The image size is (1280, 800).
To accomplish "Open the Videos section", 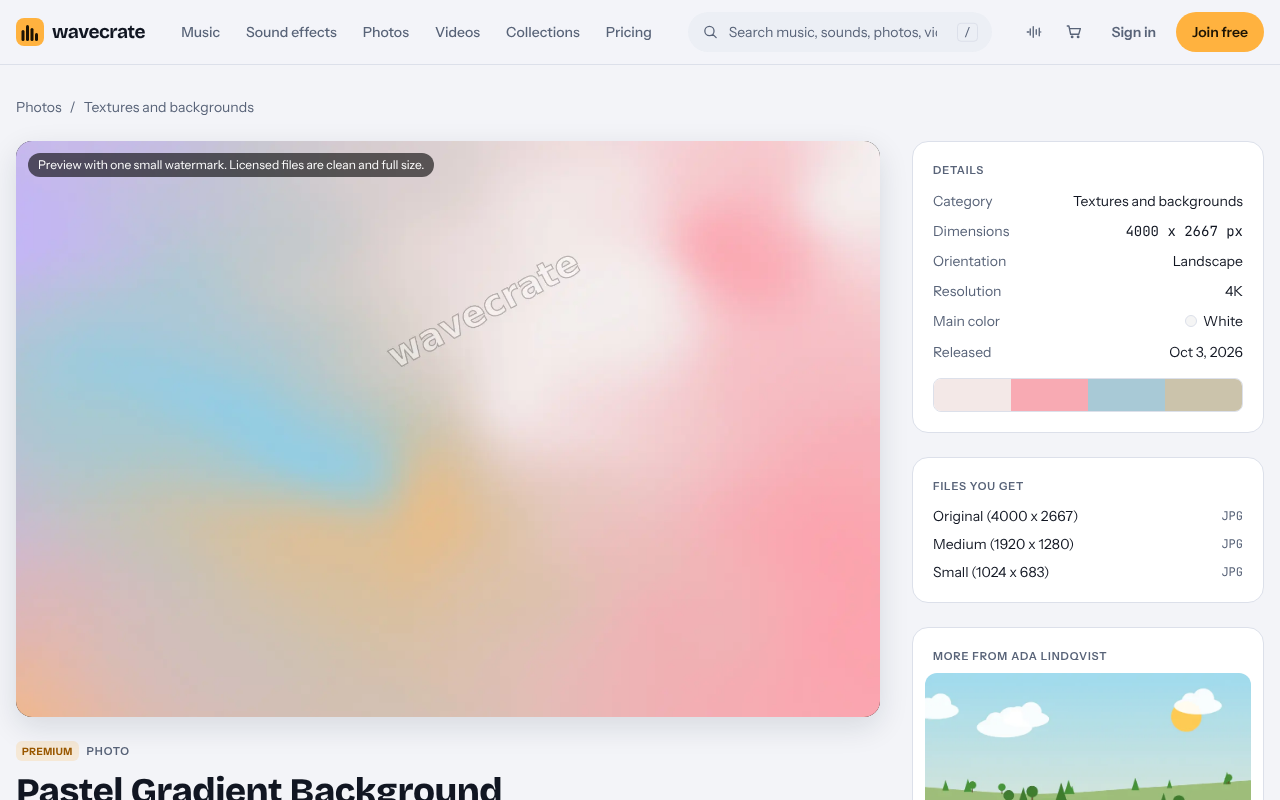I will (457, 32).
